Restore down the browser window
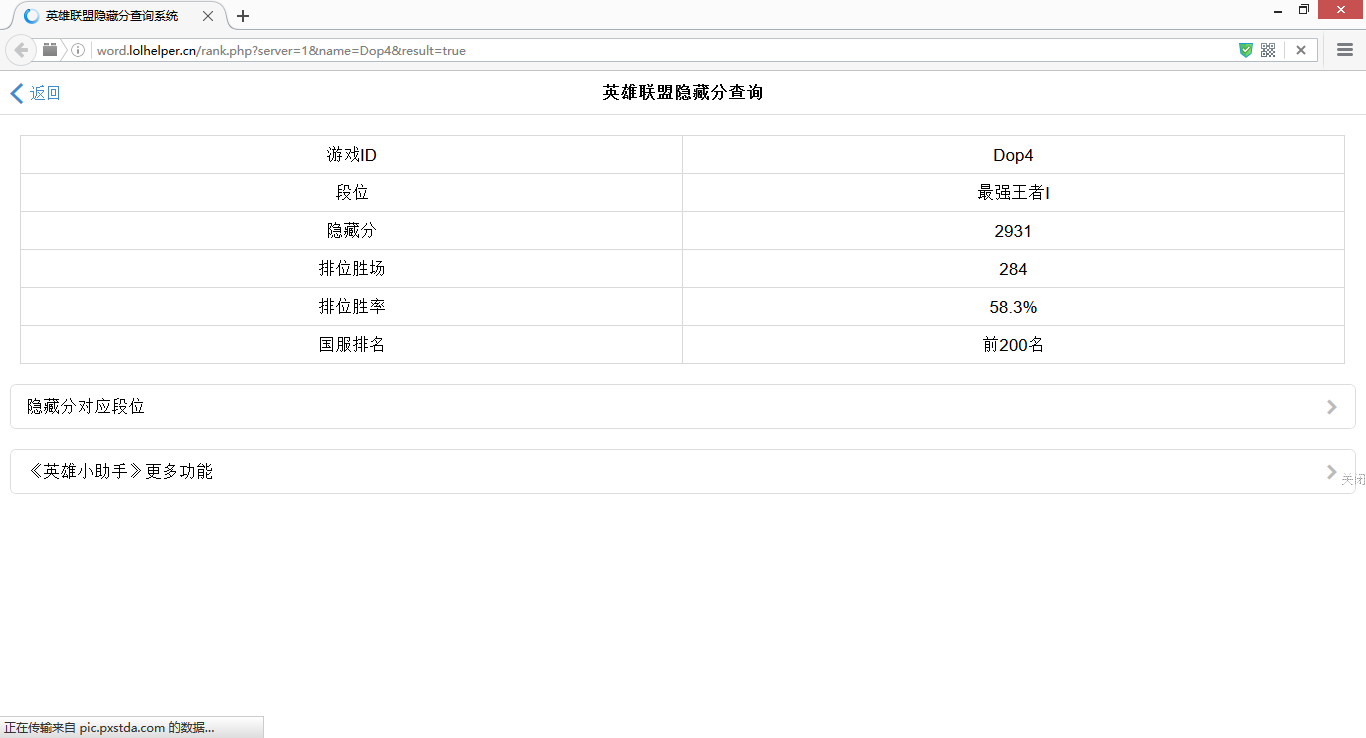This screenshot has width=1366, height=738. (x=1304, y=10)
